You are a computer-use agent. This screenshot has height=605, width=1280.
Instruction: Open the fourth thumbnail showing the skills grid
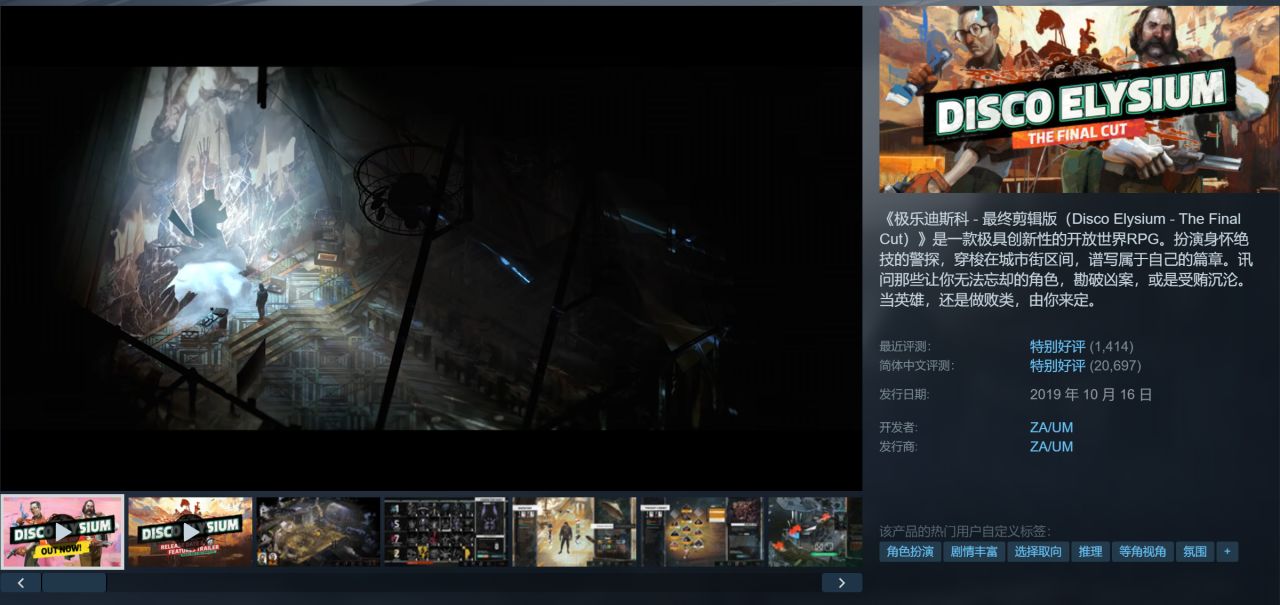coord(446,532)
